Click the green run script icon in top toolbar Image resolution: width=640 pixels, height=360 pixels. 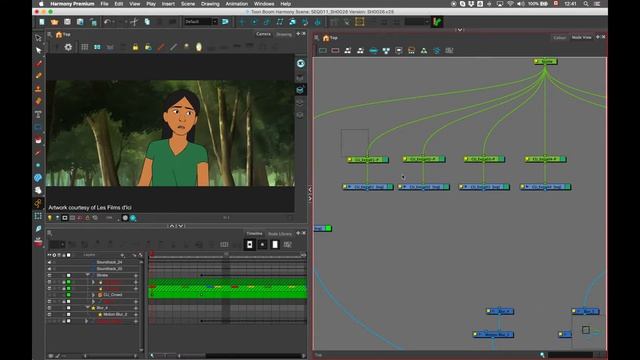click(x=438, y=22)
